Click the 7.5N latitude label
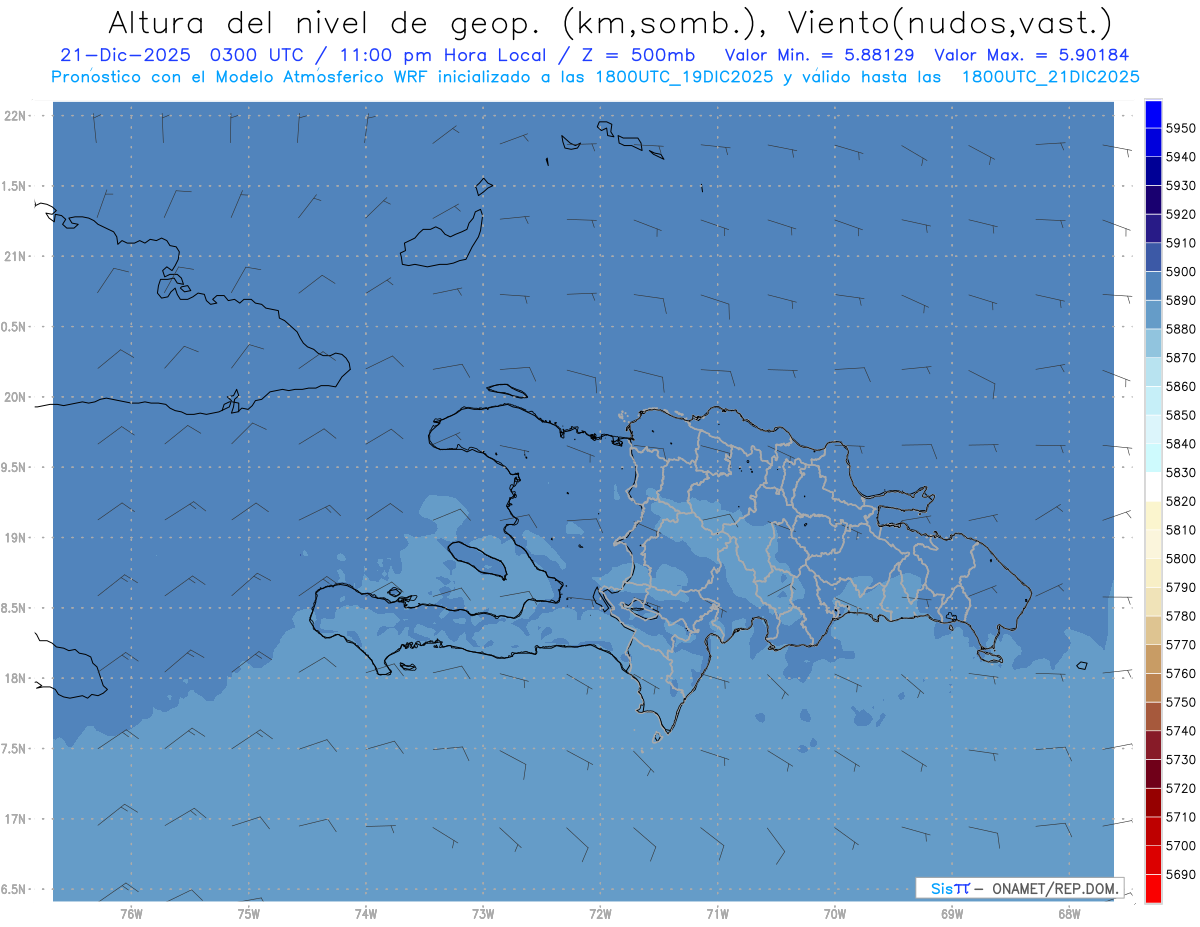The width and height of the screenshot is (1200, 927). 15,748
